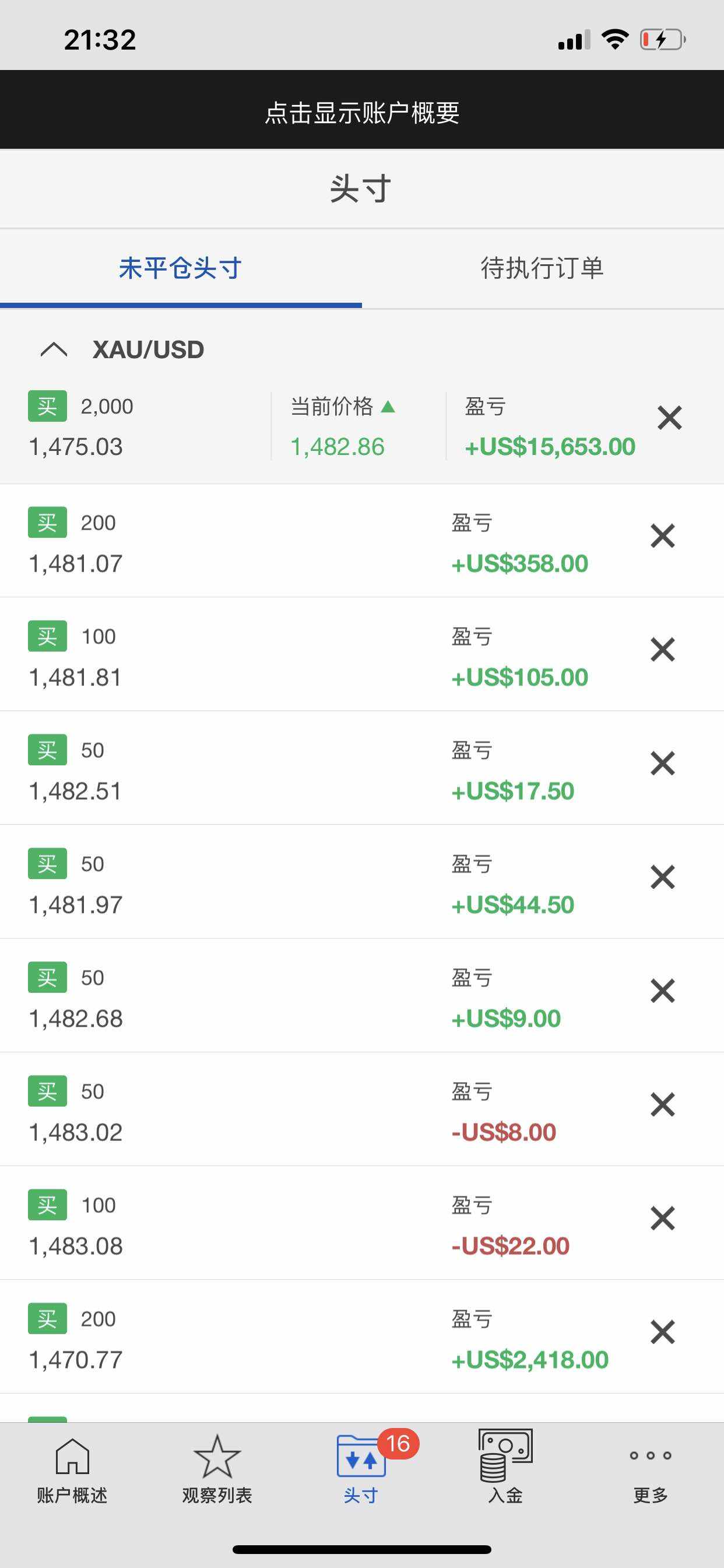The height and width of the screenshot is (1568, 724).
Task: Collapse the XAU/USD group chevron
Action: pyautogui.click(x=54, y=349)
